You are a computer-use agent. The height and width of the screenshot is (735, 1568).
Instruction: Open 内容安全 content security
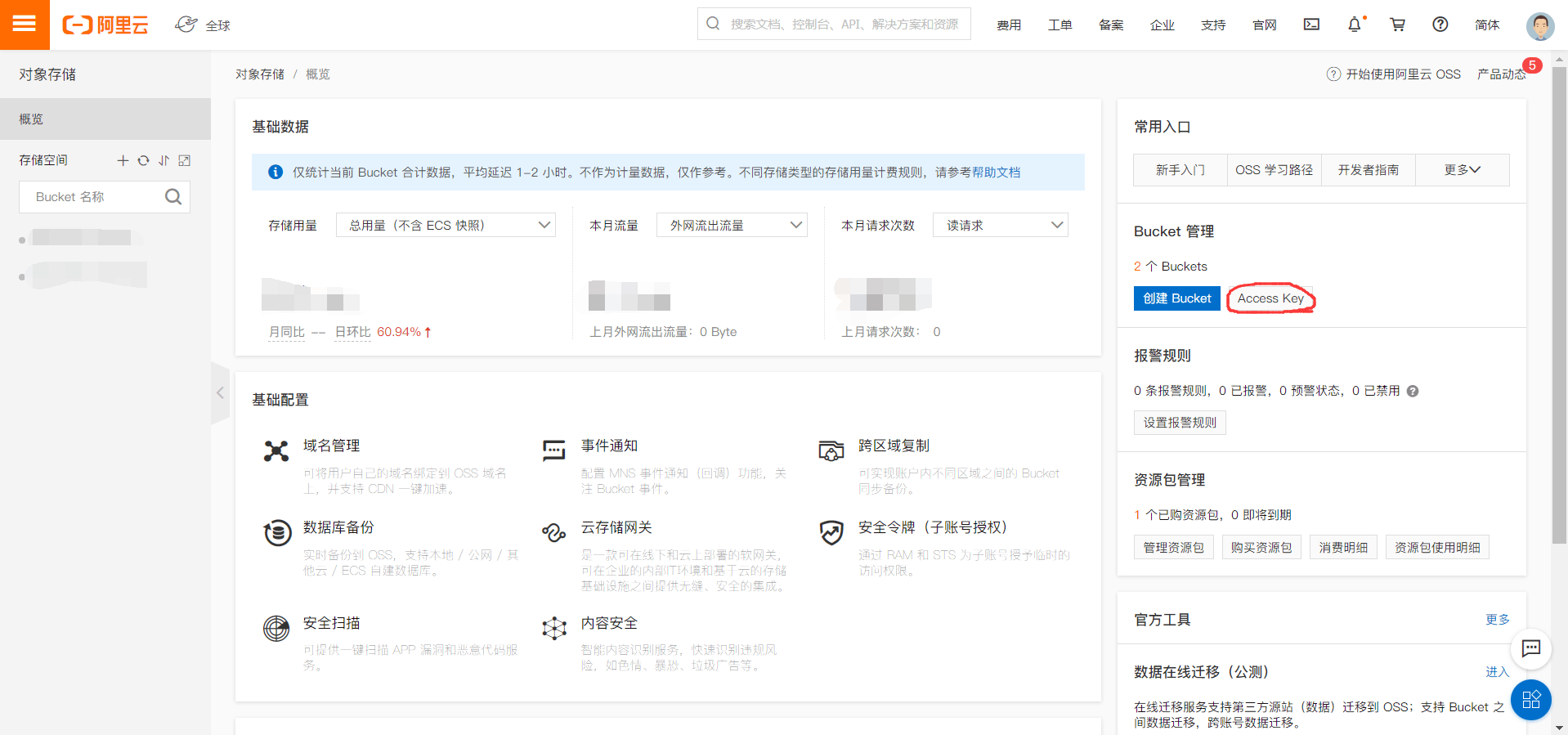point(609,623)
